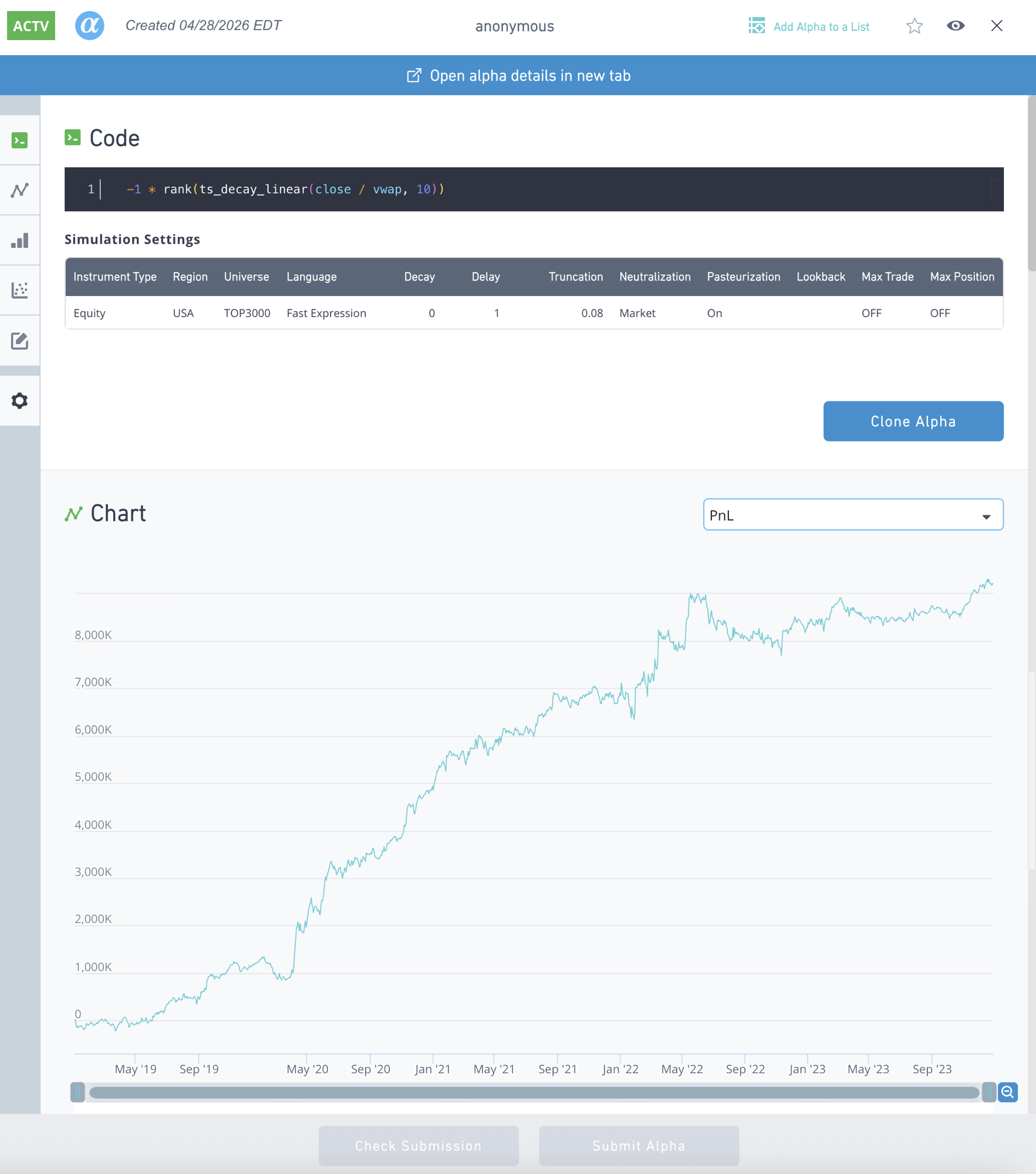This screenshot has height=1174, width=1036.
Task: Click the alpha logo icon in header
Action: point(89,25)
